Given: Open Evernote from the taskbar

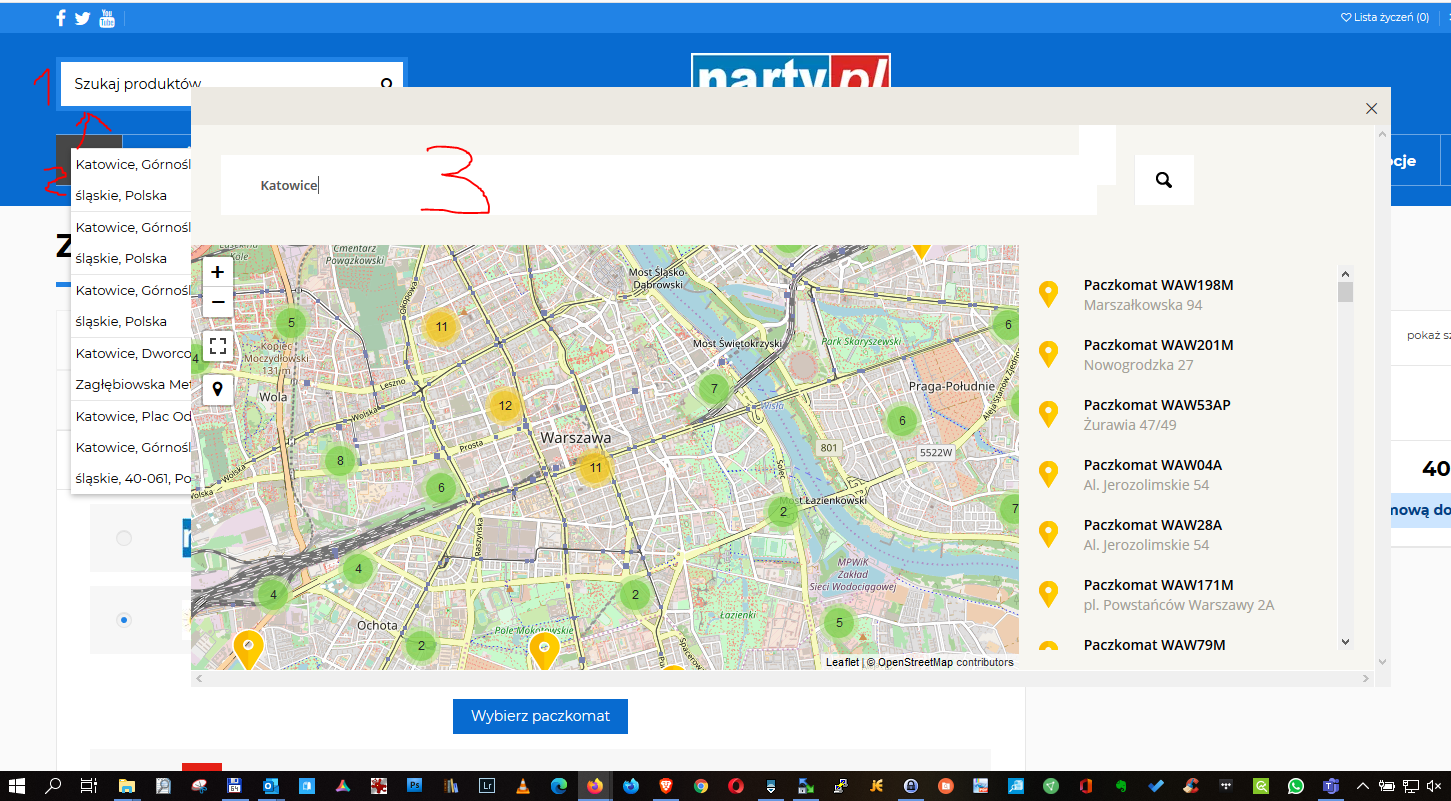Looking at the screenshot, I should 1121,786.
